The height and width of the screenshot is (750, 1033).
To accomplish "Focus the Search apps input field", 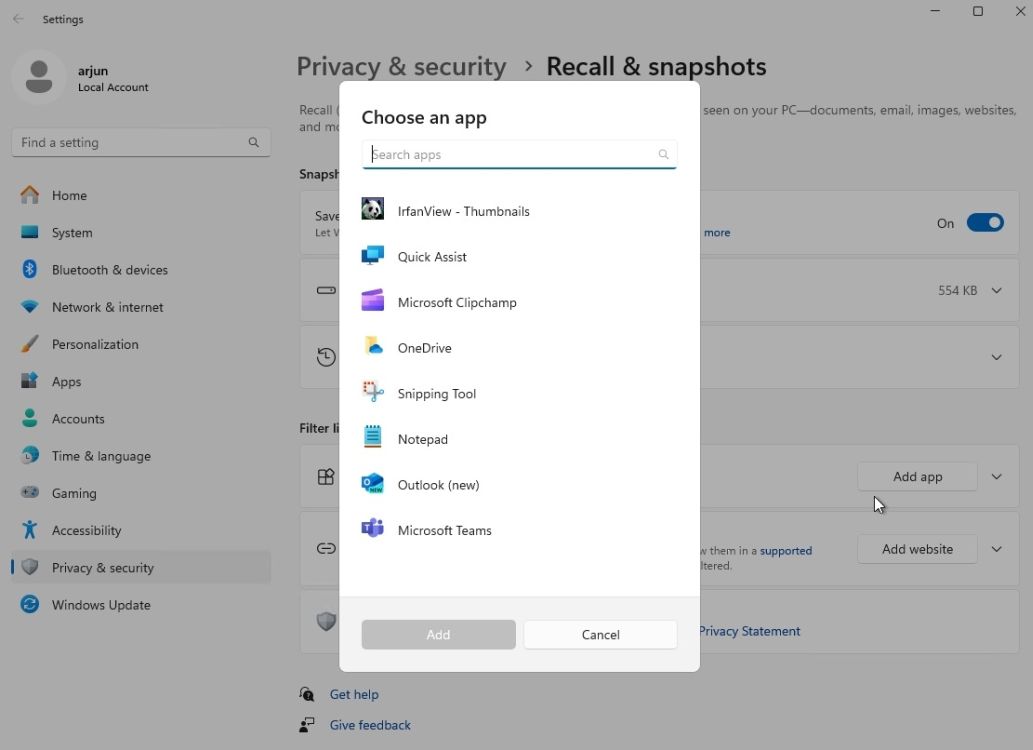I will click(x=519, y=154).
